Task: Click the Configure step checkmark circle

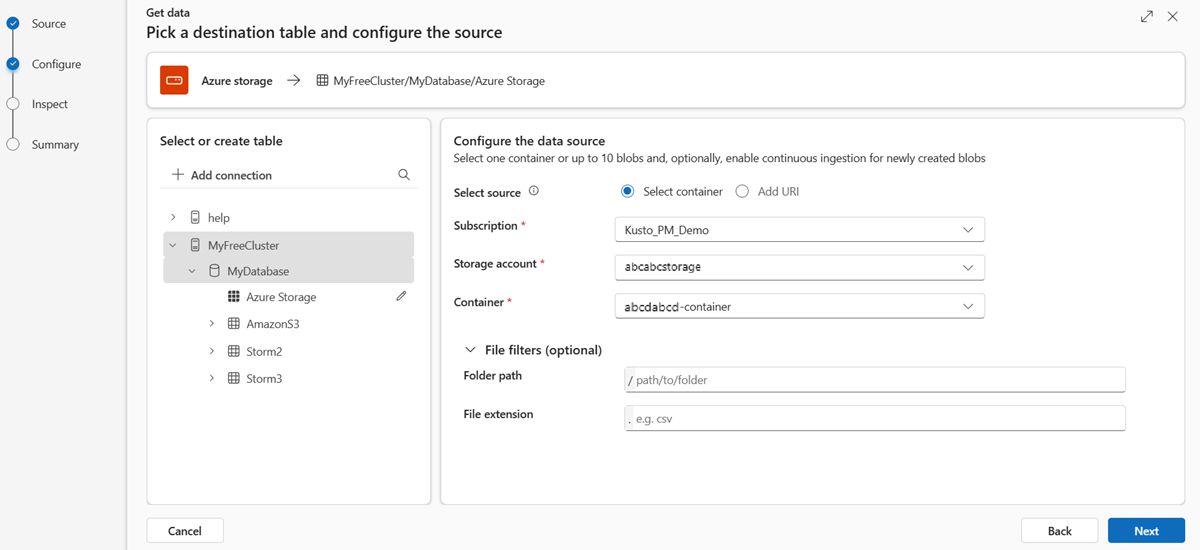Action: coord(13,64)
